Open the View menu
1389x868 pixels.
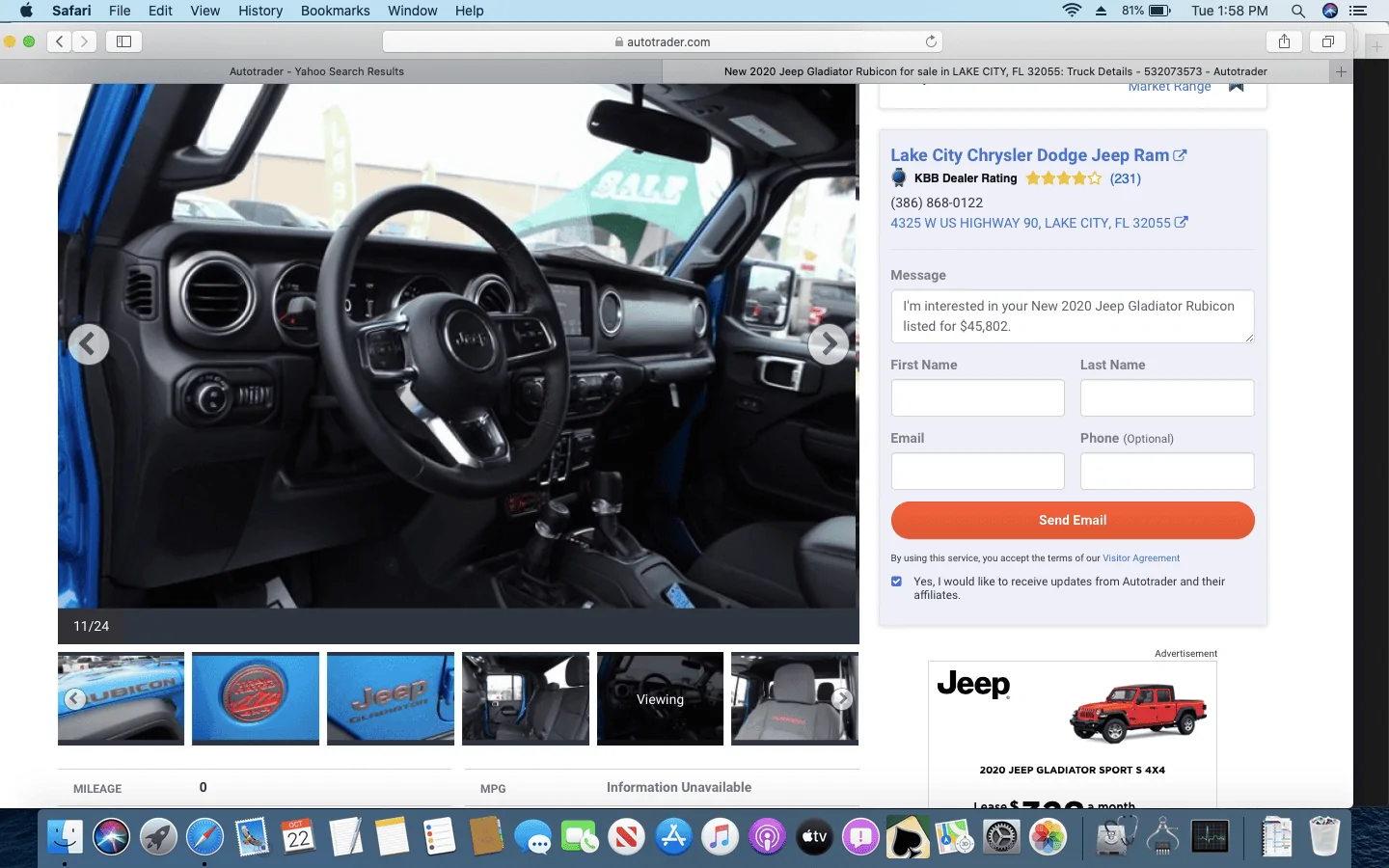[204, 11]
